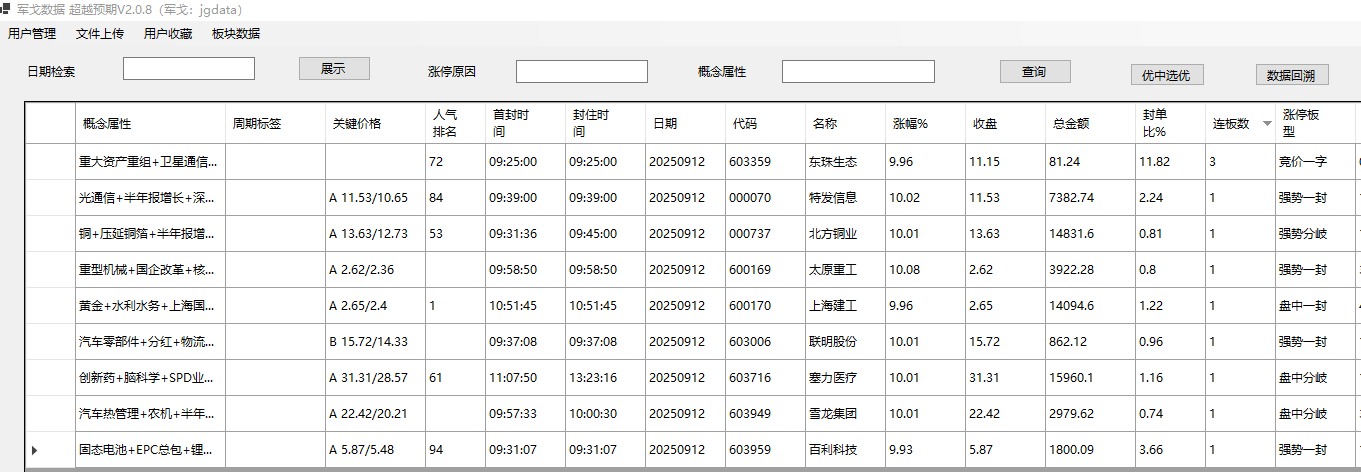Sort by 涨幅% column header
The image size is (1361, 472).
tap(910, 124)
